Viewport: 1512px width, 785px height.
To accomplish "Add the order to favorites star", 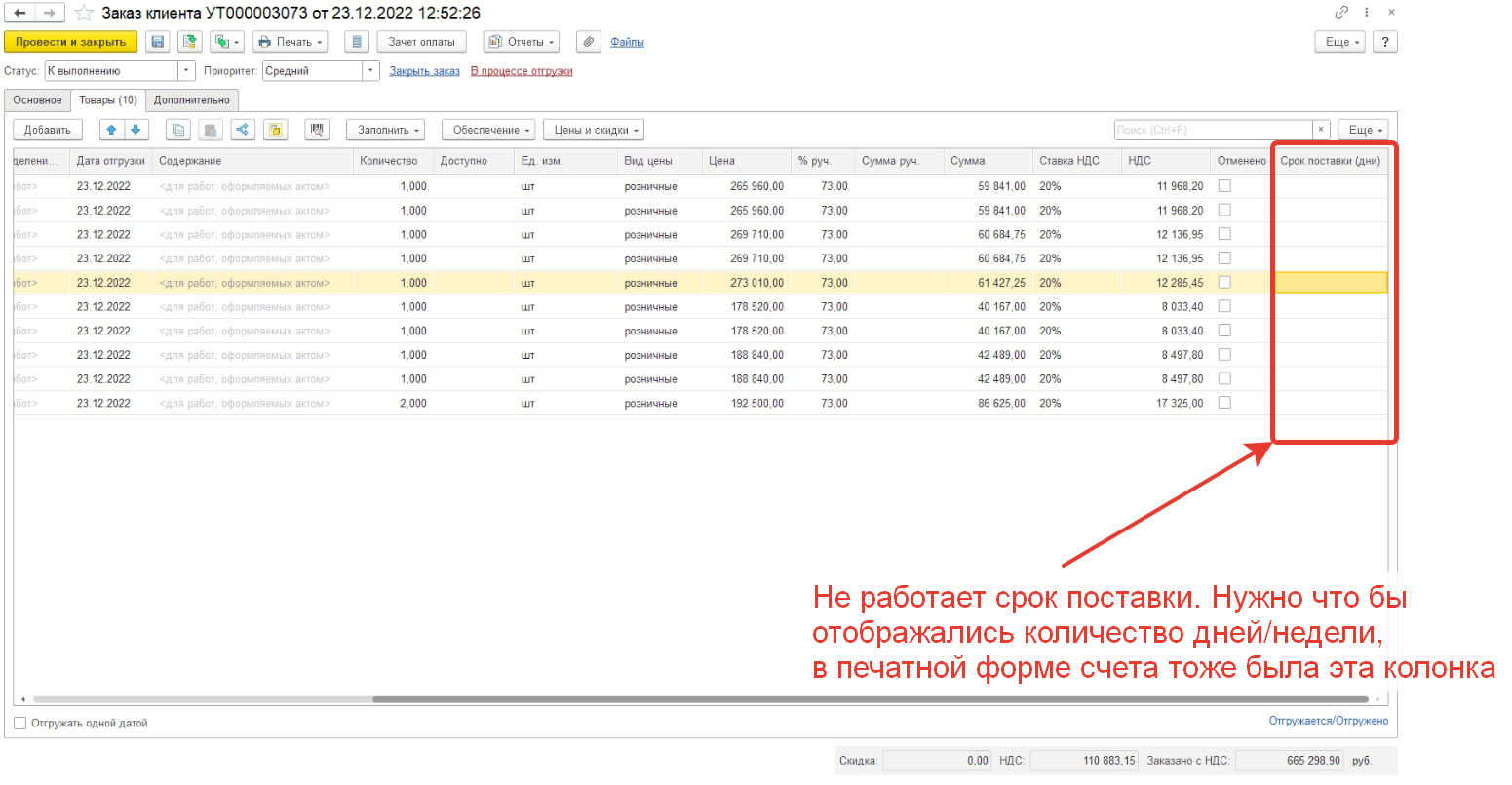I will pos(85,13).
